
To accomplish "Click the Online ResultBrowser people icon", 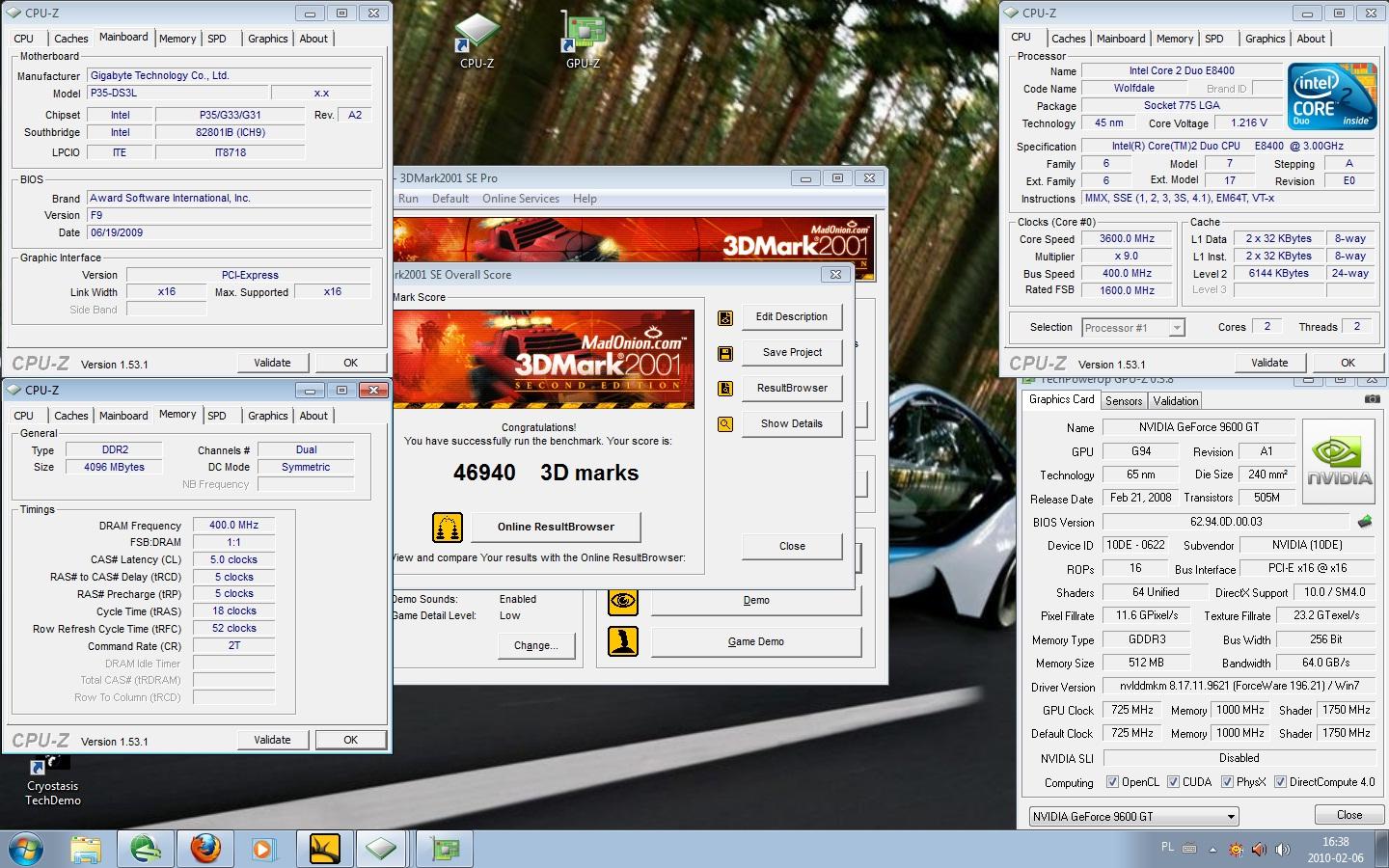I will tap(447, 528).
